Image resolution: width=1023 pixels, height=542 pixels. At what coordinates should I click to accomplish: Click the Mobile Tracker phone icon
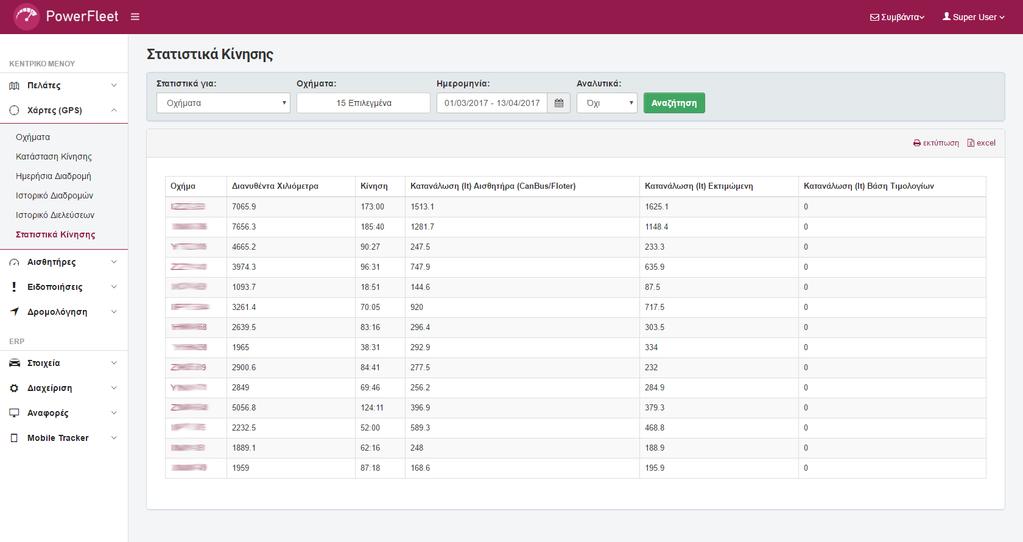(14, 438)
